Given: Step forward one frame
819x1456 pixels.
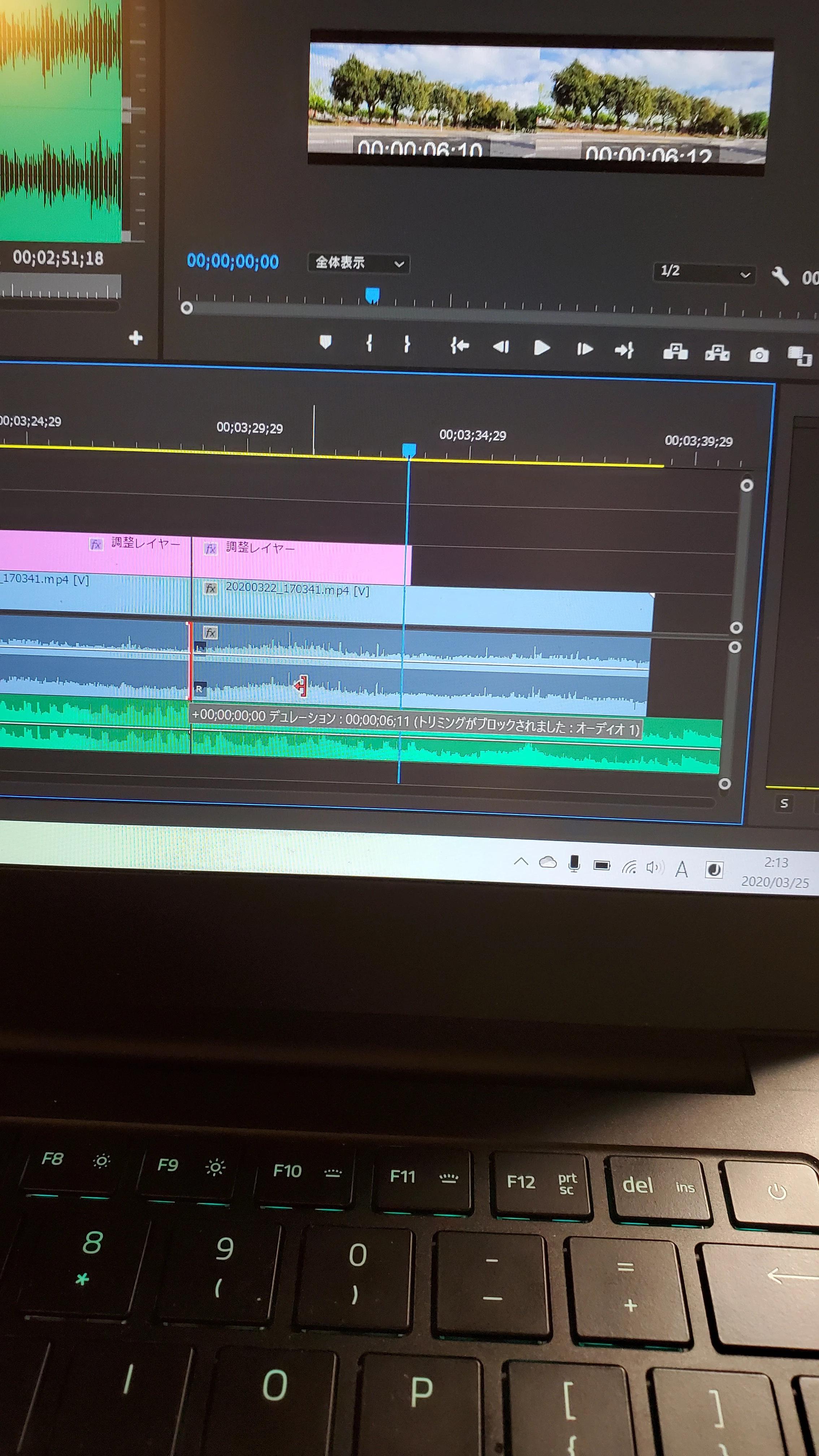Looking at the screenshot, I should 584,349.
